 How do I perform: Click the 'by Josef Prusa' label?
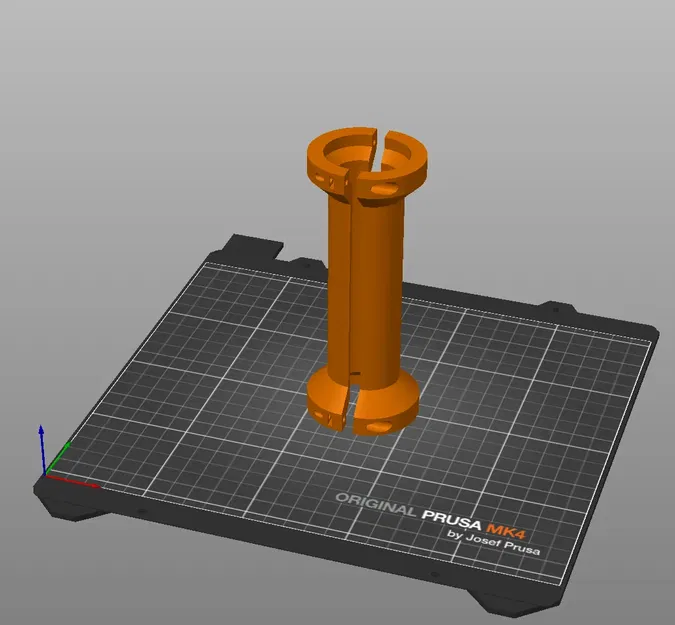click(493, 543)
